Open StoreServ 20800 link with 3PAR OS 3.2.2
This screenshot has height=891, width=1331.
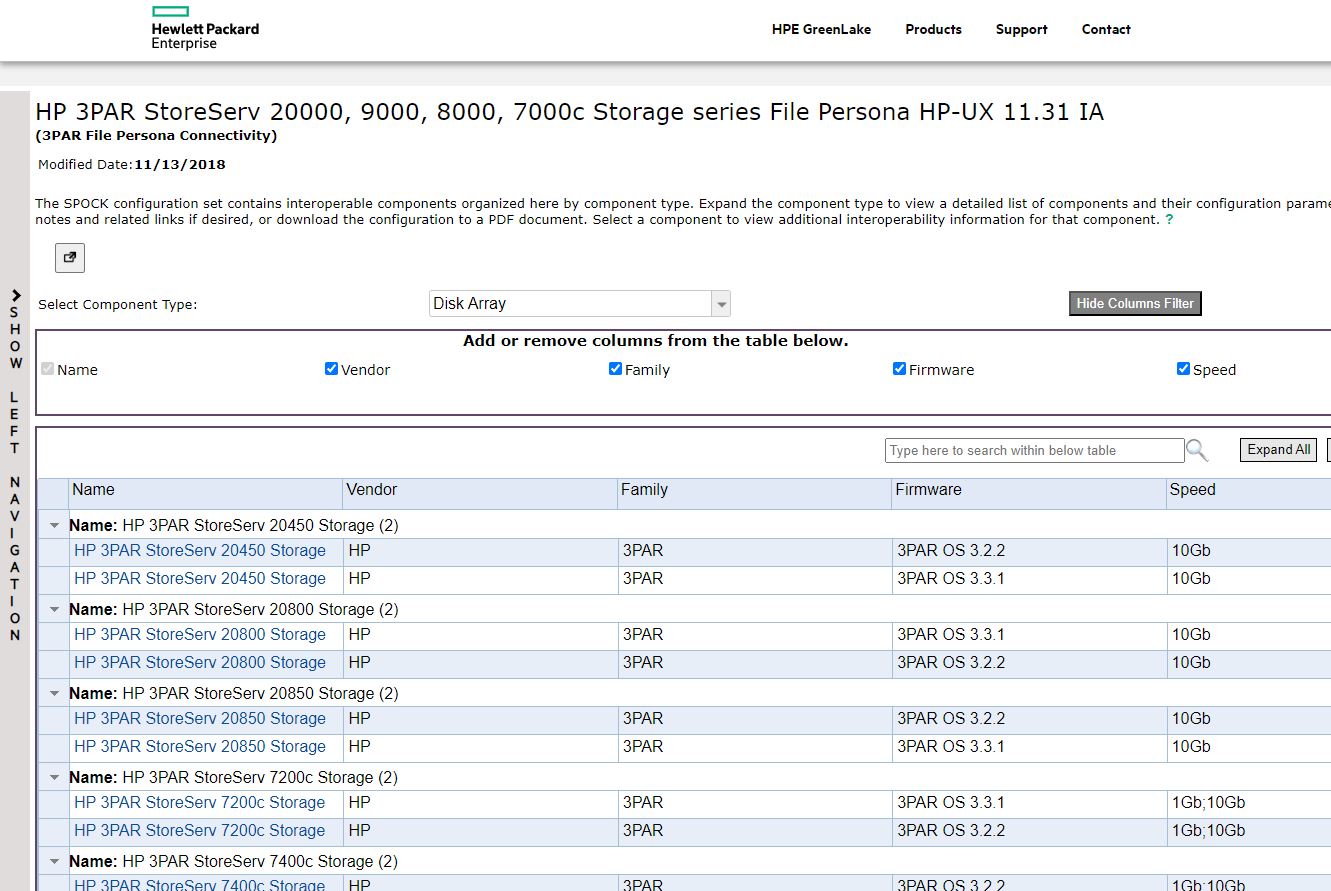[200, 663]
